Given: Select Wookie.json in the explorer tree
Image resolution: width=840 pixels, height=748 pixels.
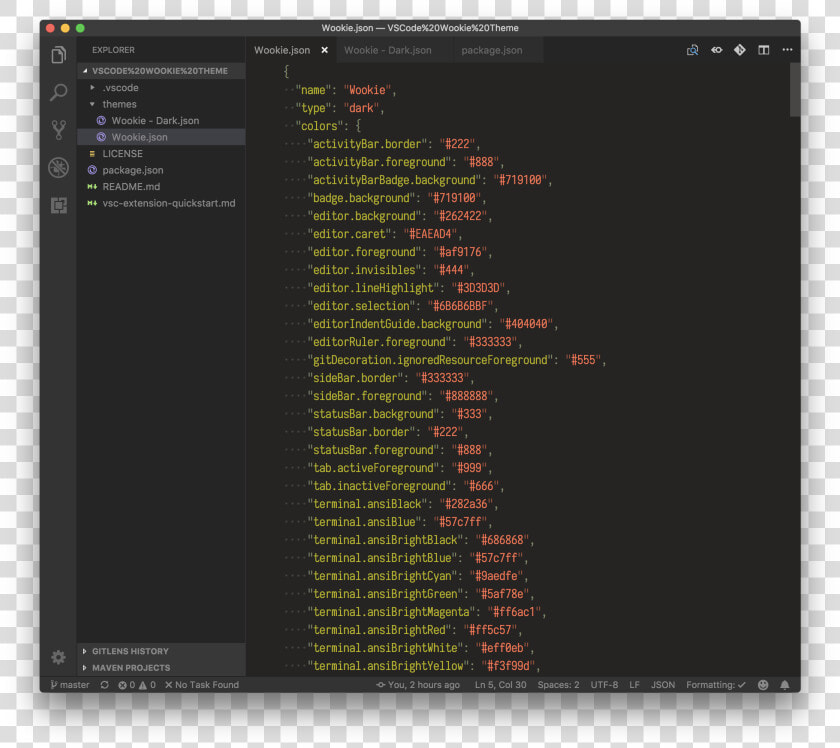Looking at the screenshot, I should pos(161,137).
